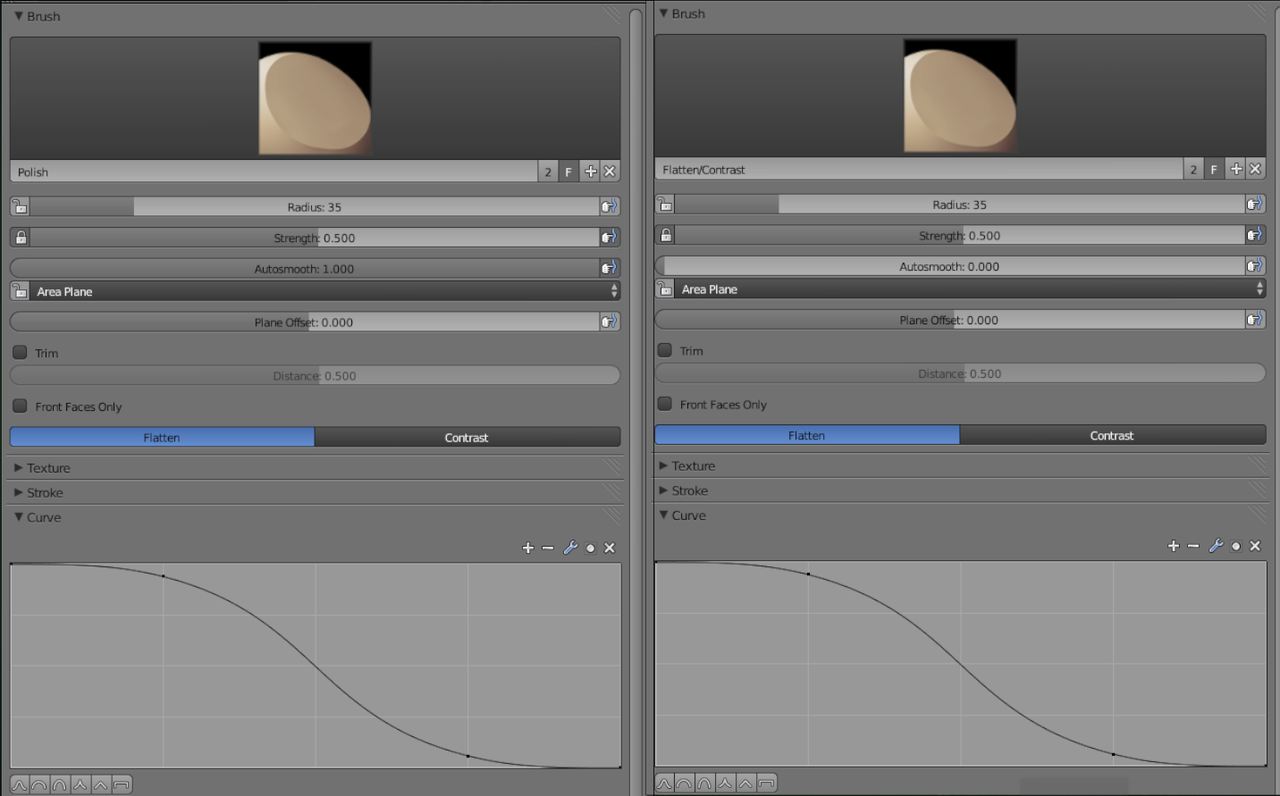Screen dimensions: 1280x796
Task: Click wrench tools icon in Polish curve panel
Action: (570, 548)
